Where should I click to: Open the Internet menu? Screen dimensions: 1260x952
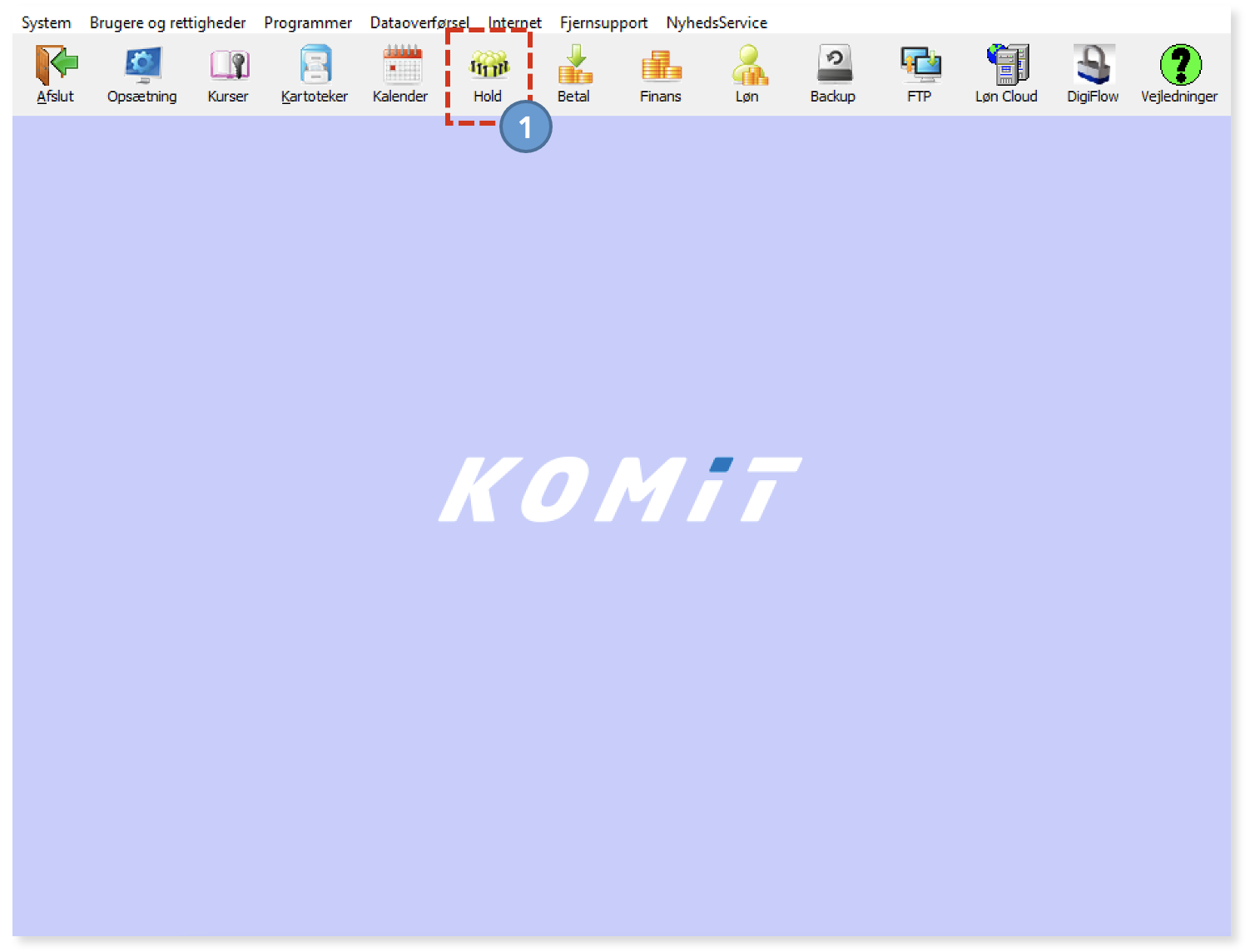tap(515, 22)
